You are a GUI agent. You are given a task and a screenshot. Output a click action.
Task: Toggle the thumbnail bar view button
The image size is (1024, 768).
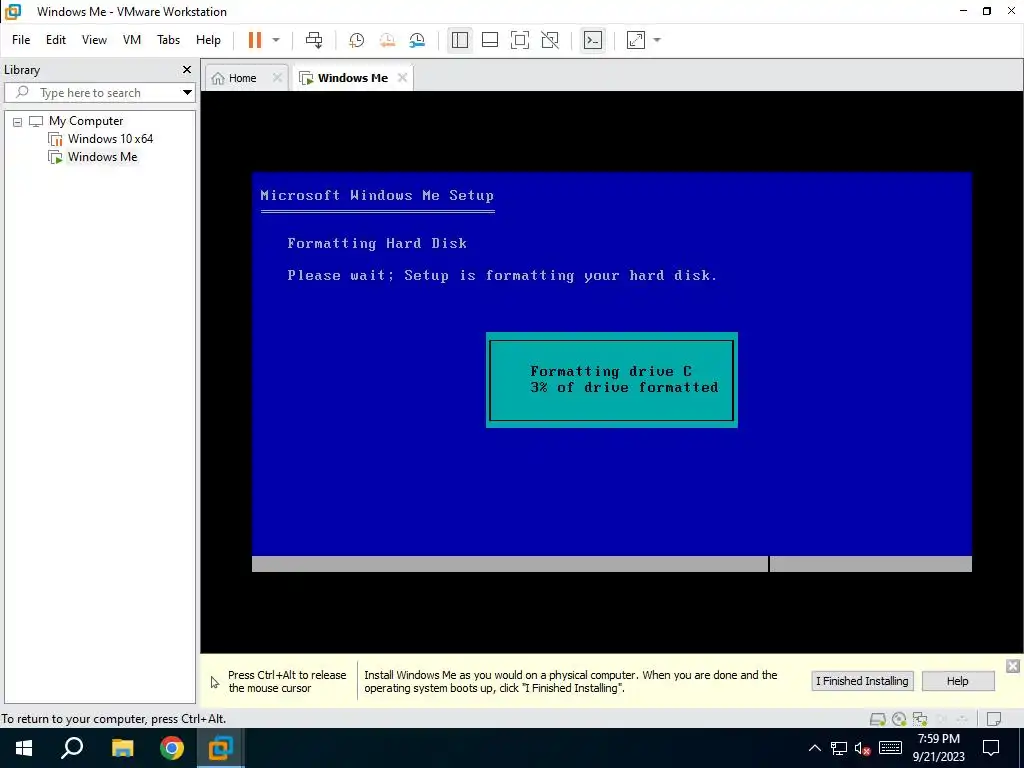tap(490, 40)
